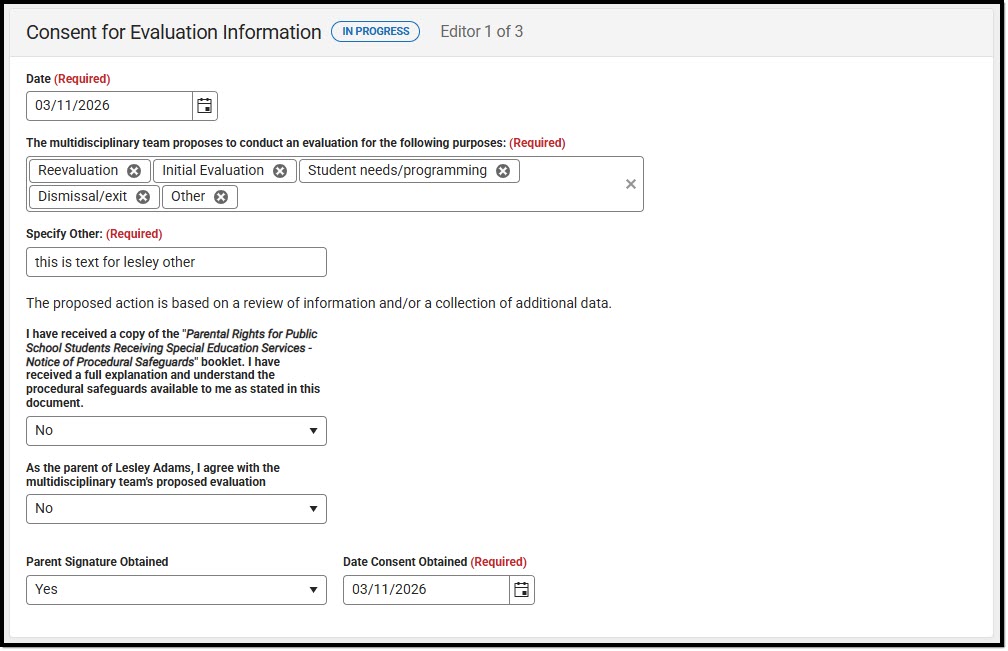Image resolution: width=1008 pixels, height=651 pixels.
Task: Remove the Reevaluation purpose chip
Action: coord(134,170)
